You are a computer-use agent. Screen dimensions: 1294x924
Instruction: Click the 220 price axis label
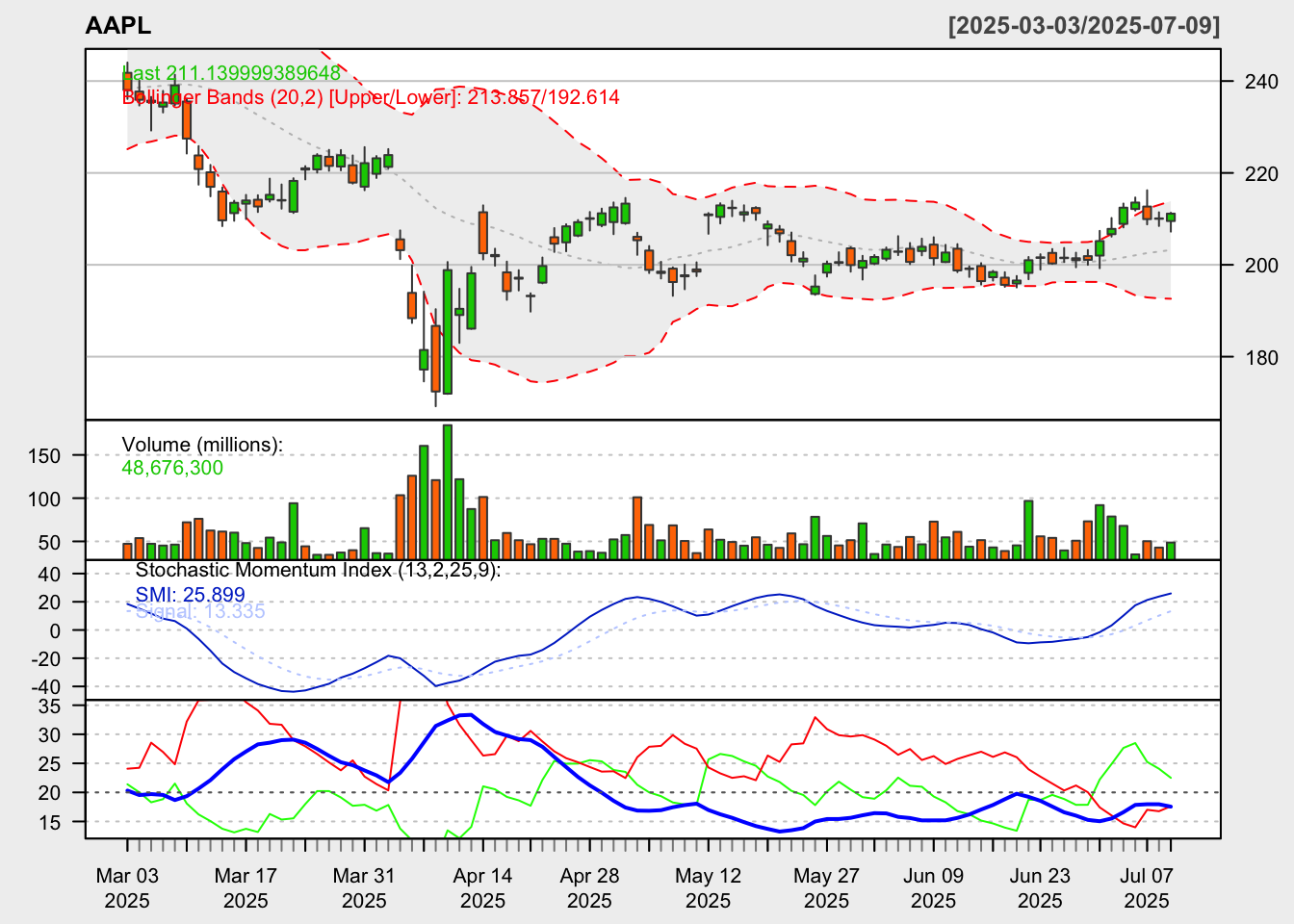[x=1262, y=174]
